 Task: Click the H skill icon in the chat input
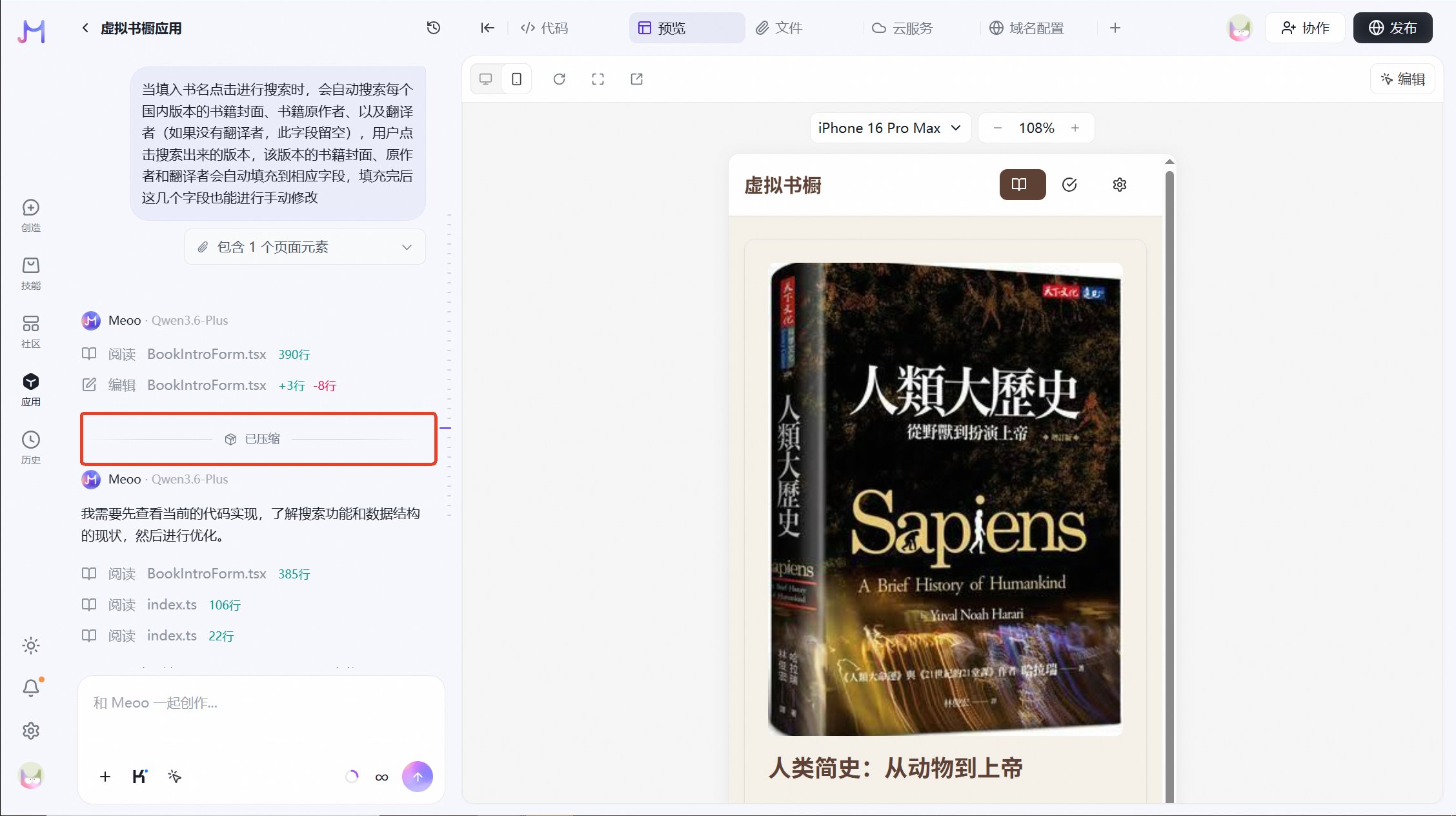(x=140, y=777)
